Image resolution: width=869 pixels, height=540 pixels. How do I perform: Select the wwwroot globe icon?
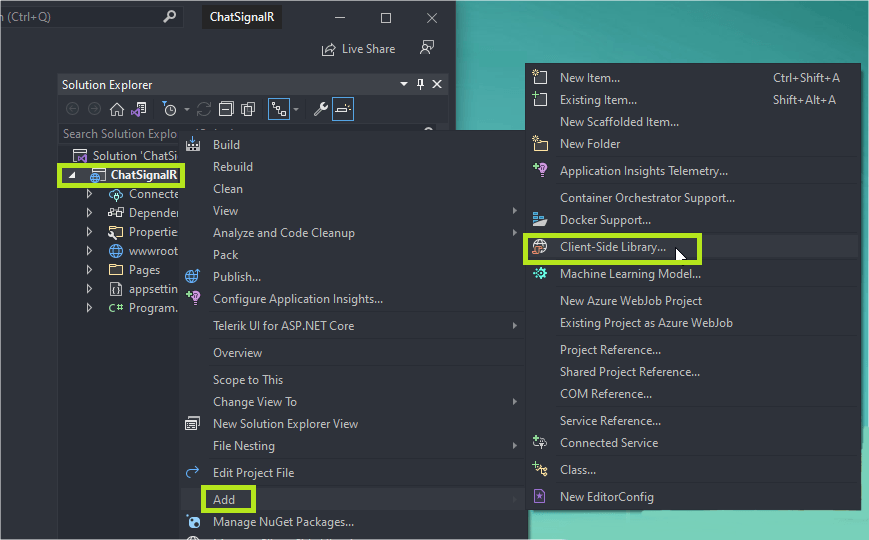(116, 251)
